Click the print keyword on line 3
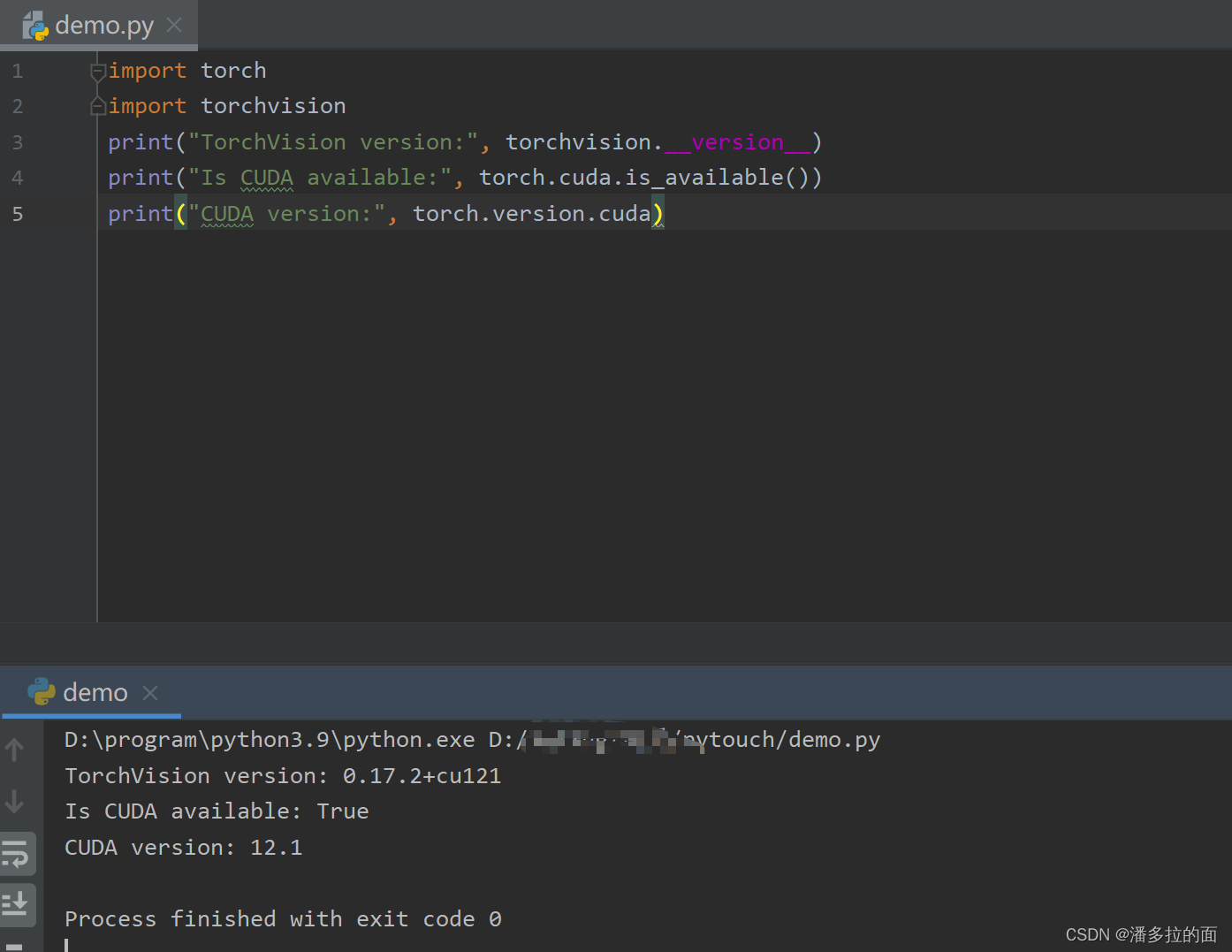This screenshot has width=1232, height=952. [141, 142]
